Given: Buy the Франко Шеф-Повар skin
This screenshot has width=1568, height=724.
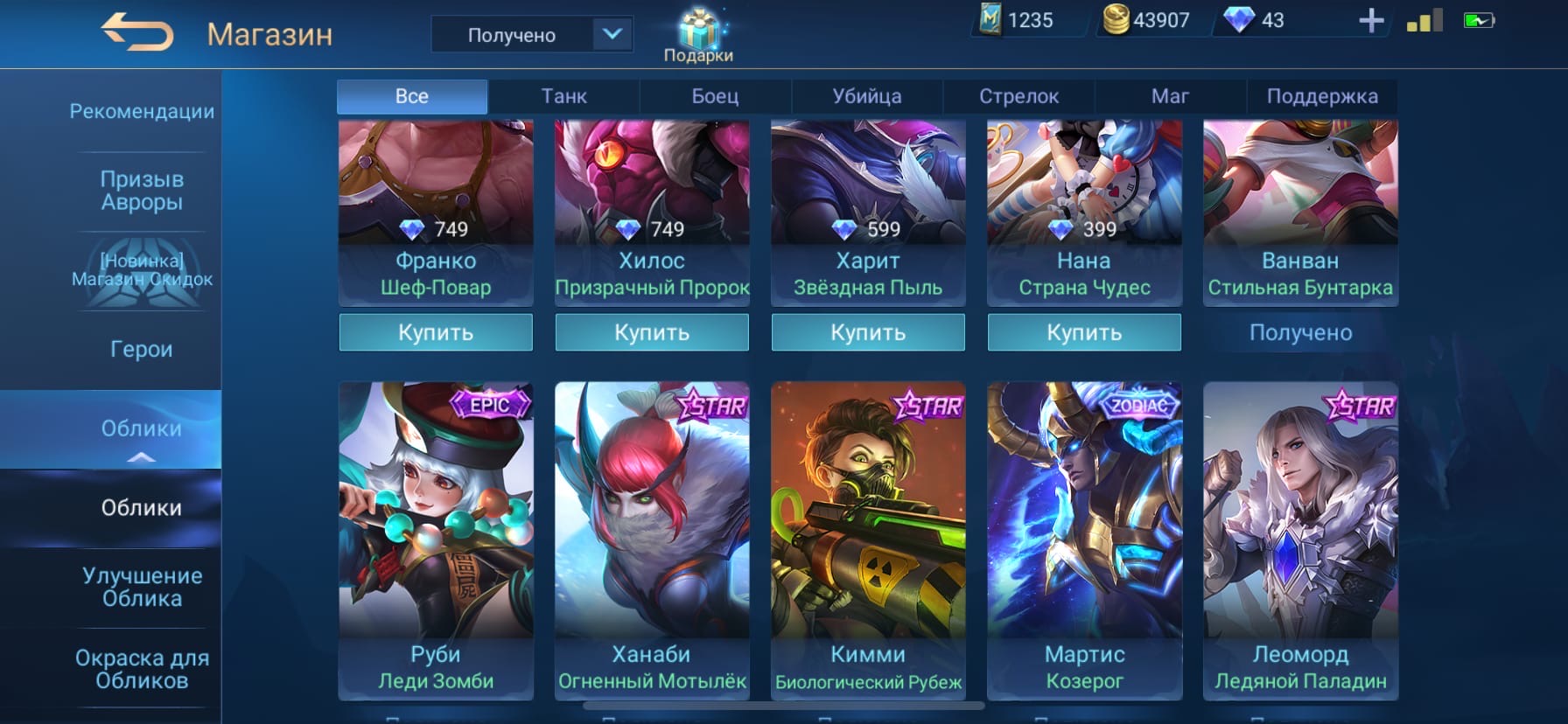Looking at the screenshot, I should pos(436,332).
